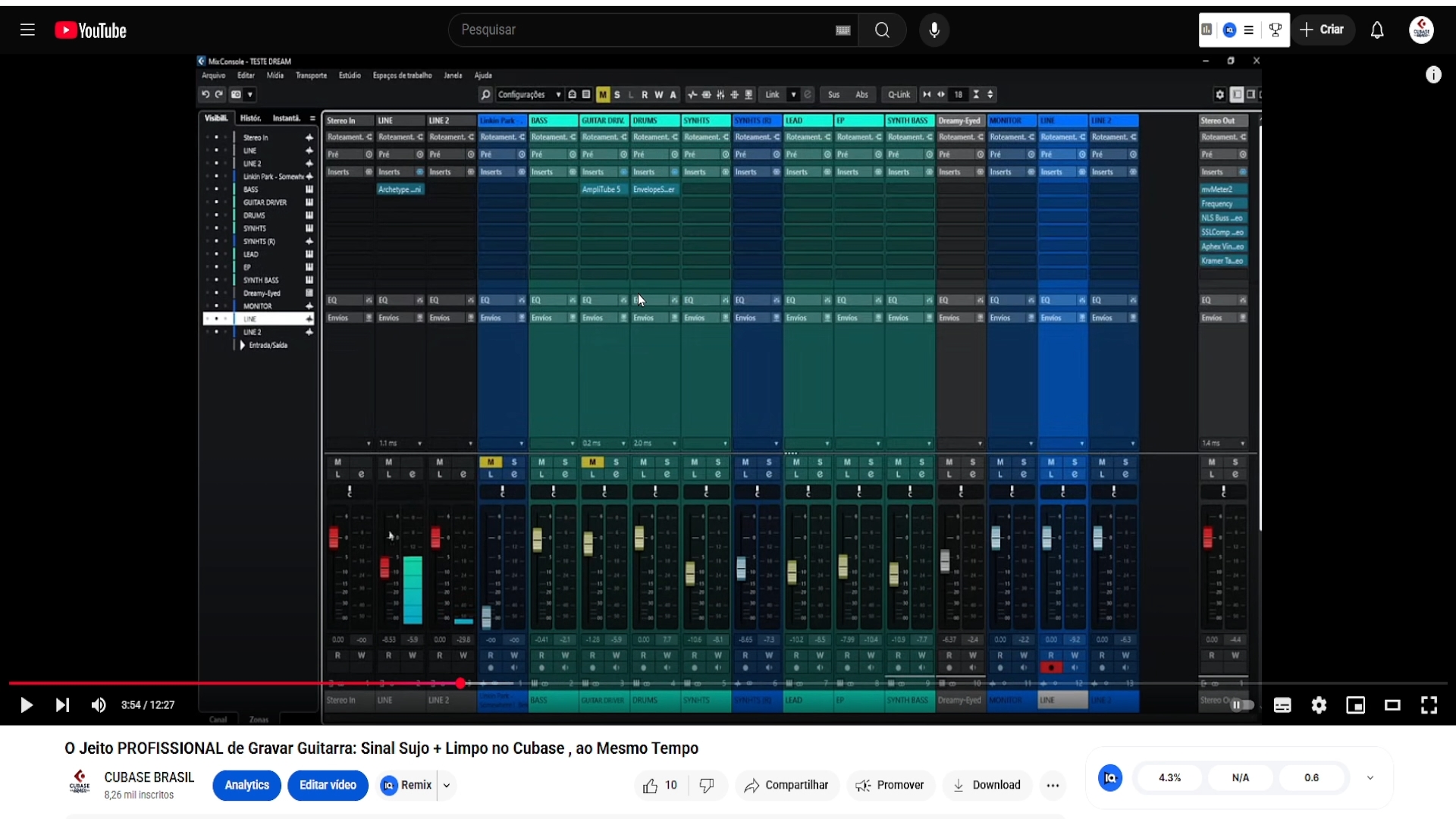Viewport: 1456px width, 819px height.
Task: Click MixConsole snapshot camera icon
Action: point(236,95)
